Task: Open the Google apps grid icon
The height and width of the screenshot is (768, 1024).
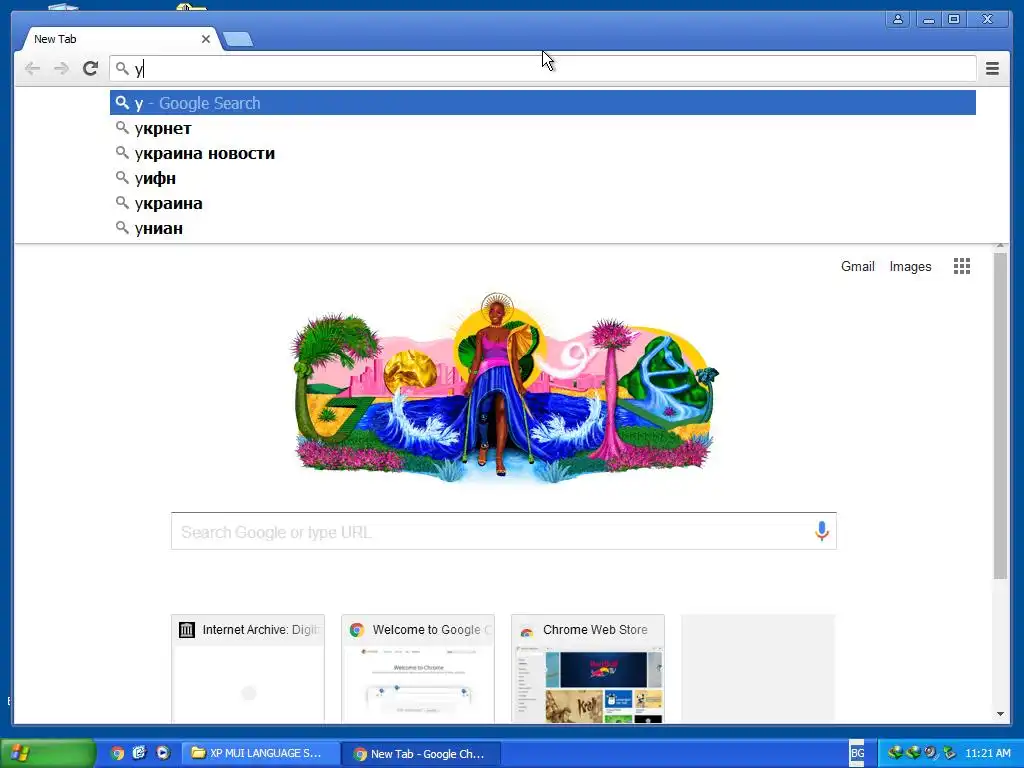Action: pyautogui.click(x=961, y=266)
